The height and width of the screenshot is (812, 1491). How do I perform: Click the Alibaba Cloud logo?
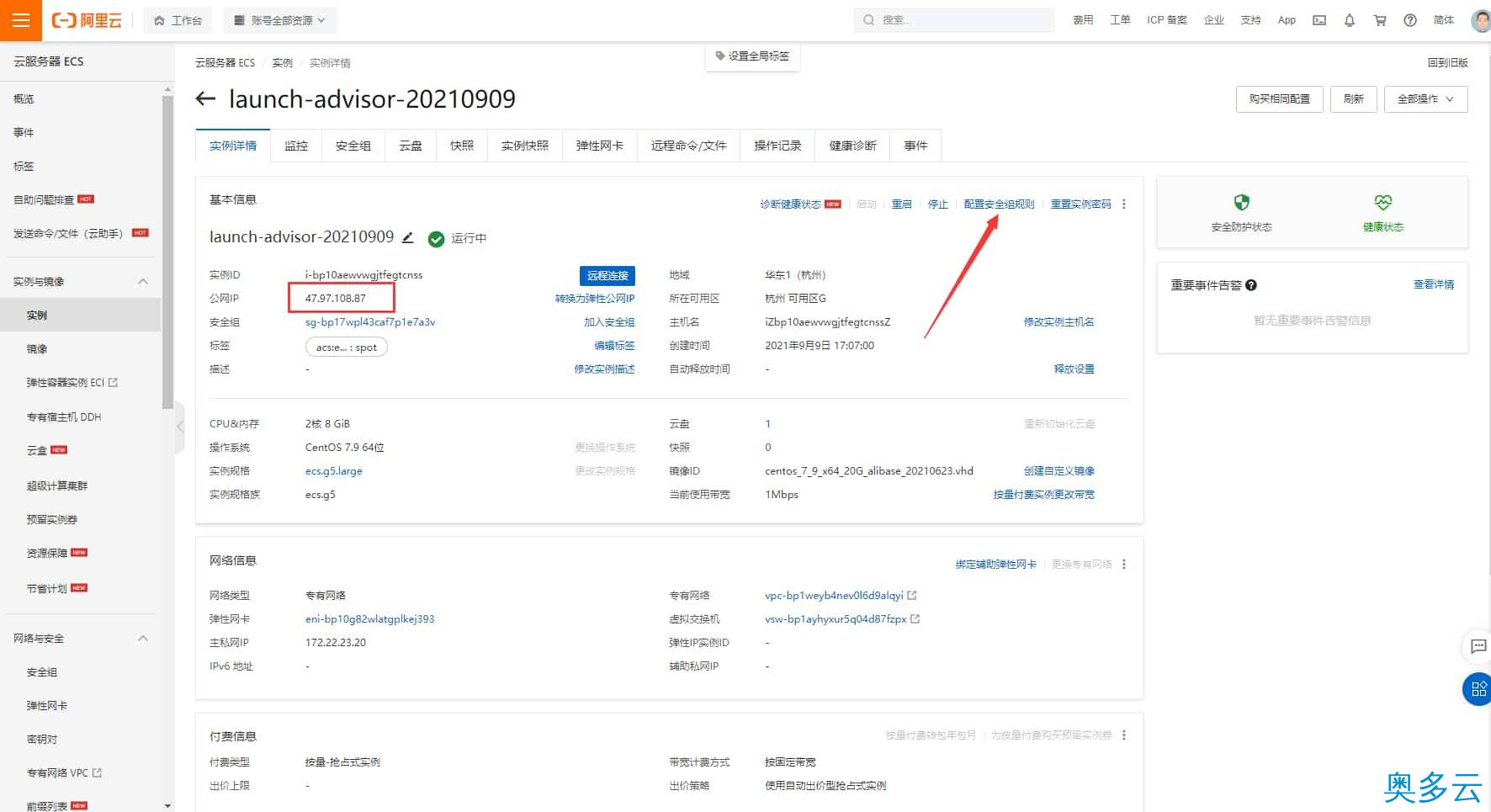coord(87,20)
